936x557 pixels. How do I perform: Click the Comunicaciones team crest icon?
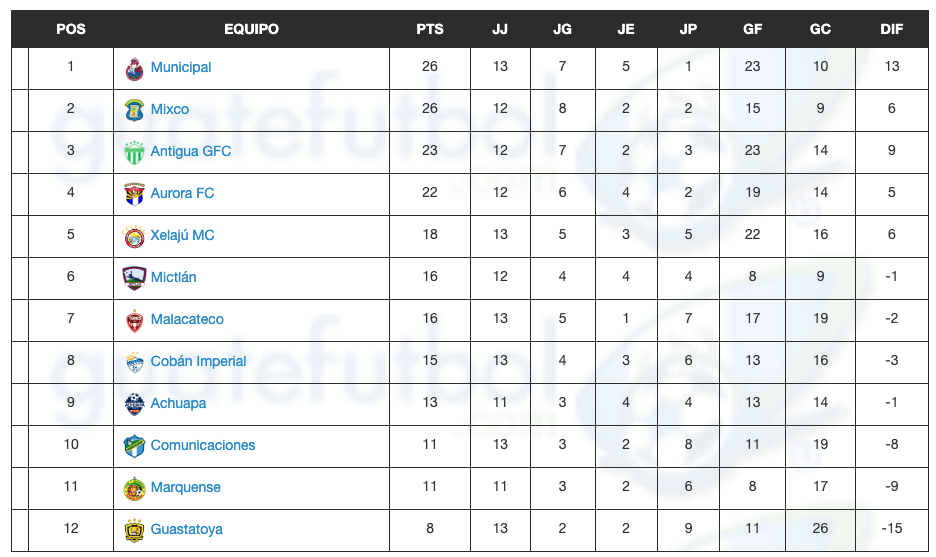point(134,446)
